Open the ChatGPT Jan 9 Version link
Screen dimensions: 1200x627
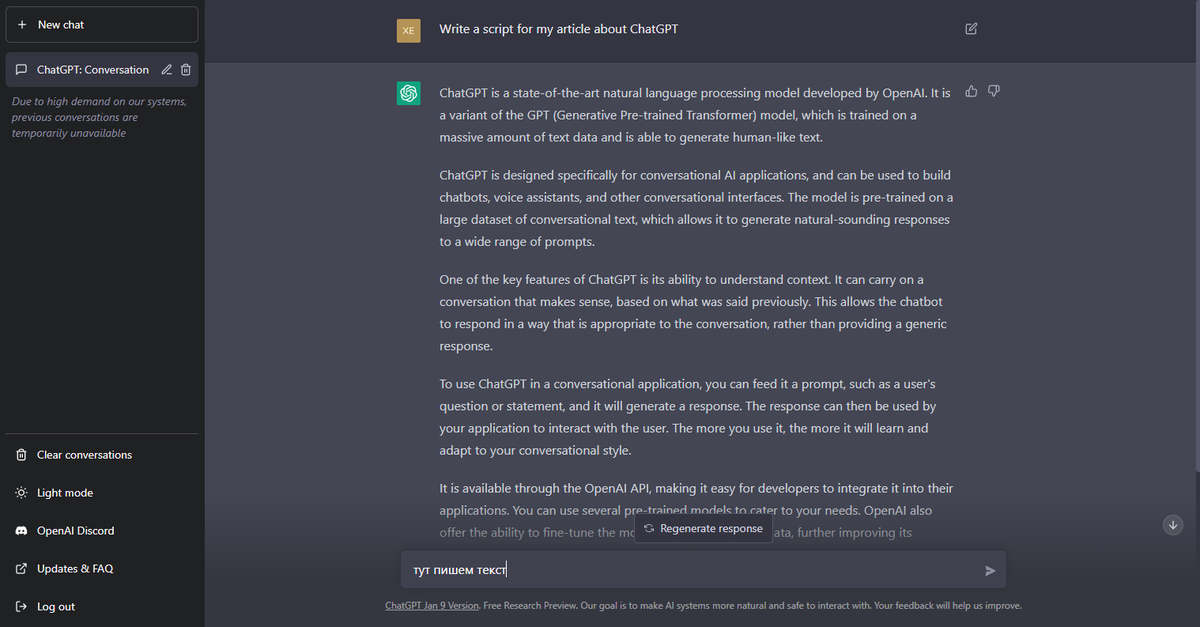click(x=432, y=606)
